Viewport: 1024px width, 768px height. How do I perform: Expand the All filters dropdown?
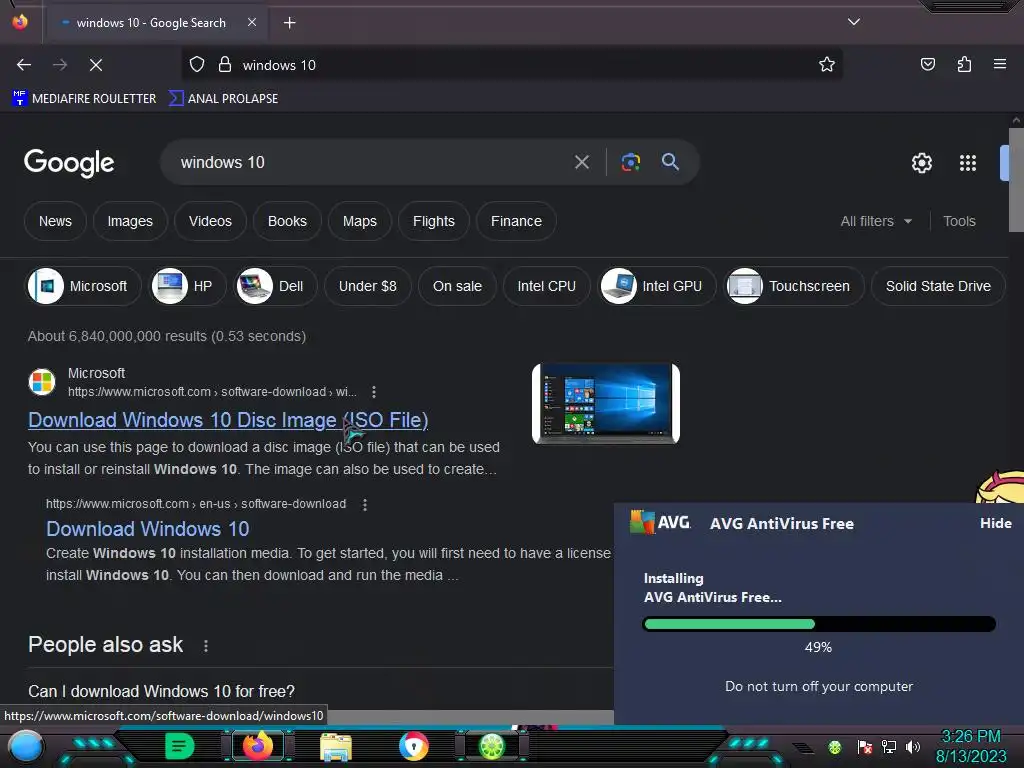click(876, 221)
